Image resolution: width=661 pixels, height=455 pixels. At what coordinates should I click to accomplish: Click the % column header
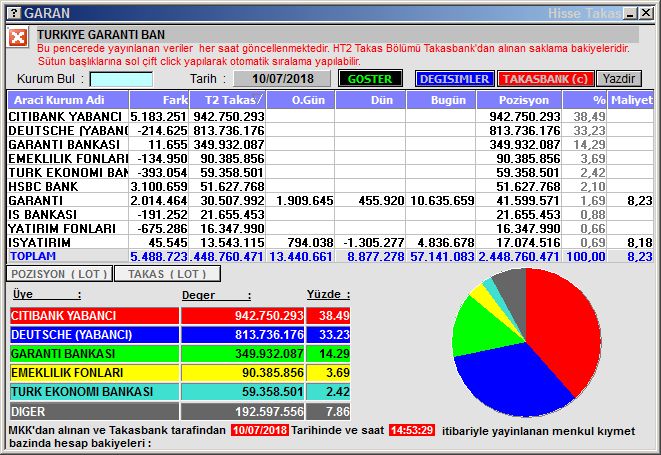(585, 100)
